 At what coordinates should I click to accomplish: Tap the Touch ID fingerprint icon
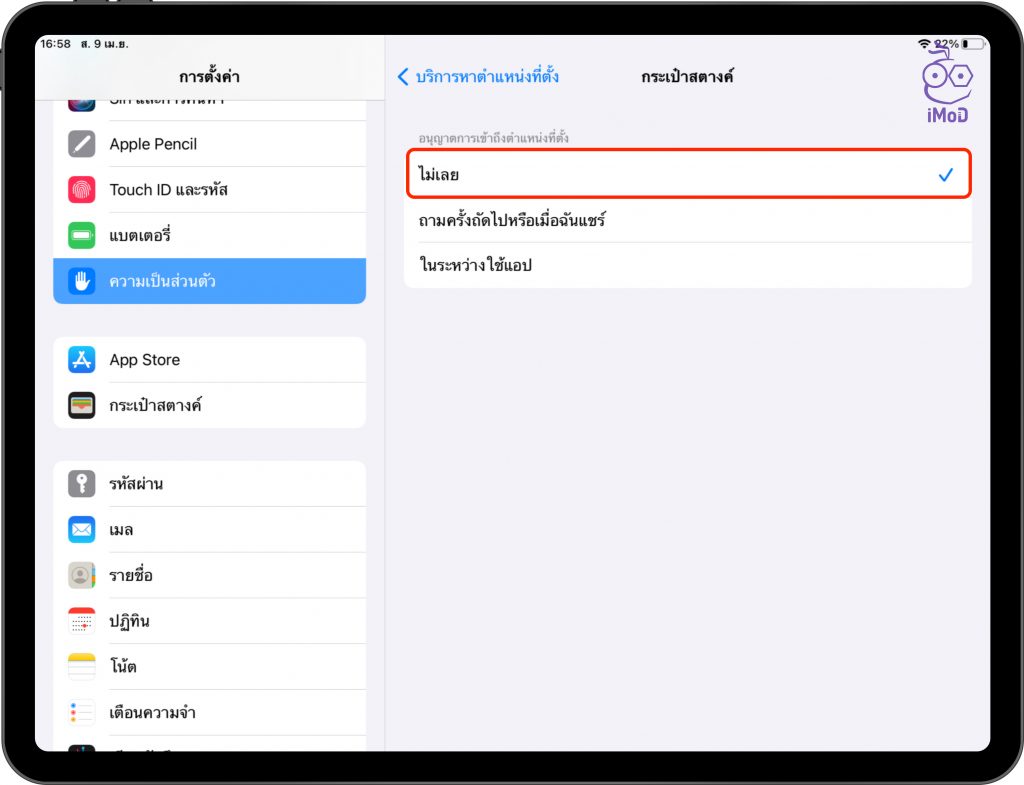[82, 190]
